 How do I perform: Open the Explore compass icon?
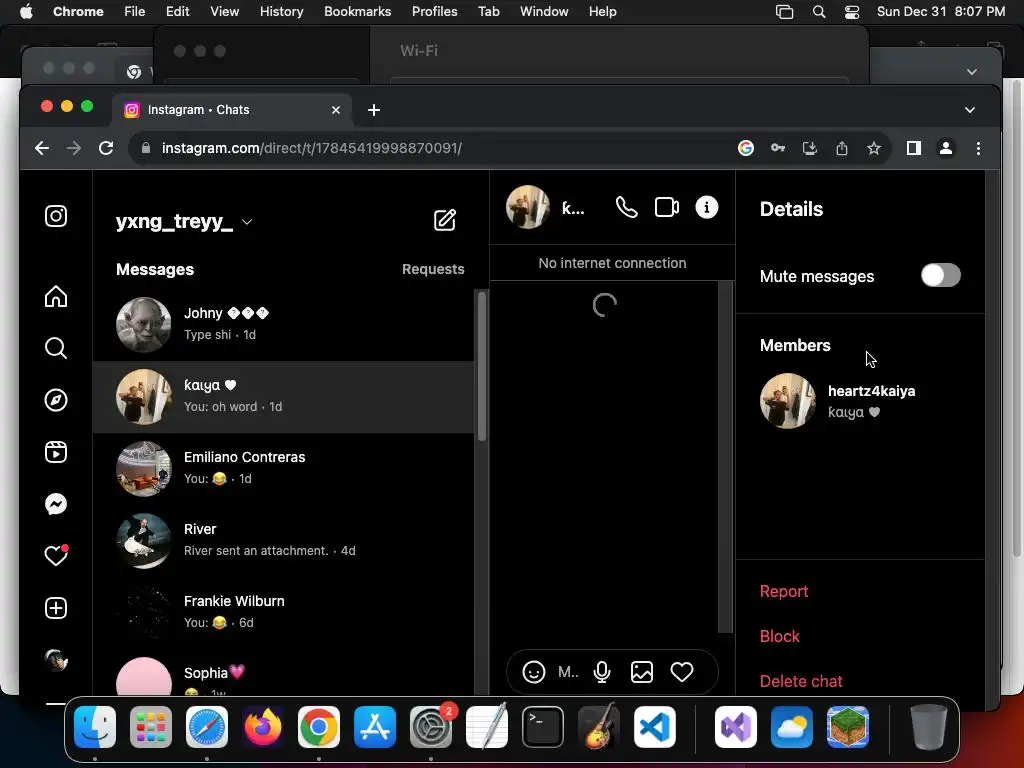[56, 400]
